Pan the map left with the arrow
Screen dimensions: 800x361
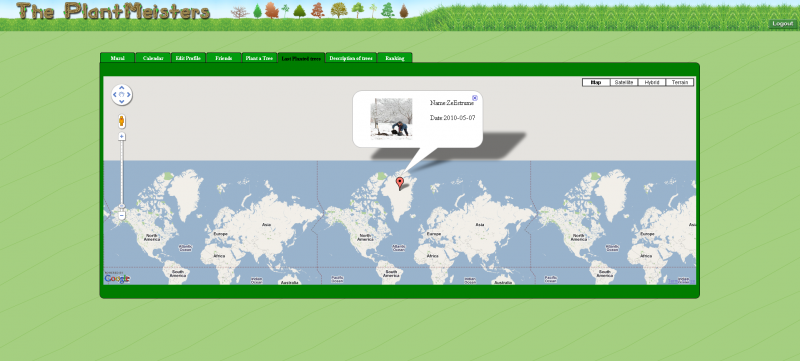coord(115,95)
